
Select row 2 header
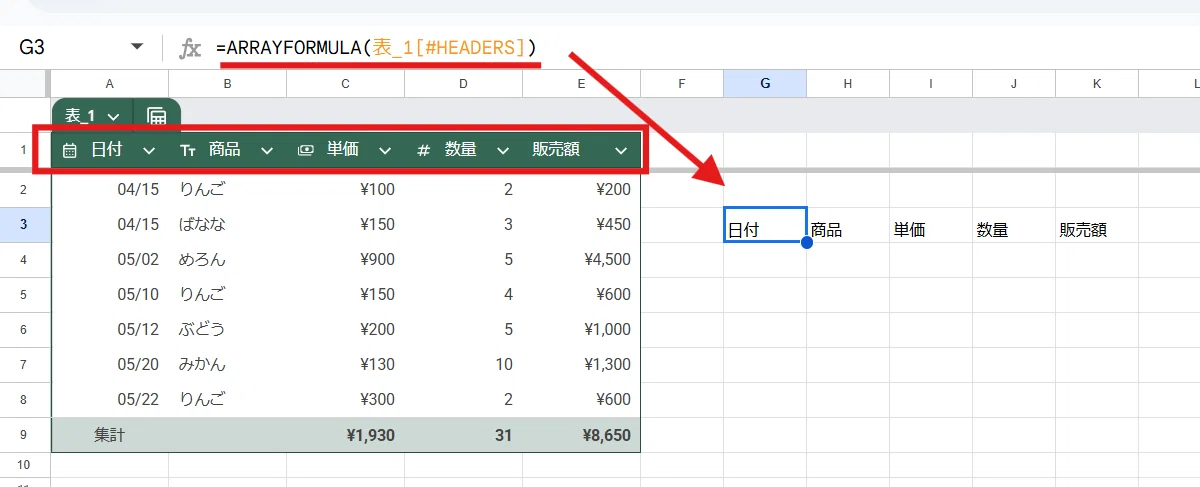[x=25, y=189]
